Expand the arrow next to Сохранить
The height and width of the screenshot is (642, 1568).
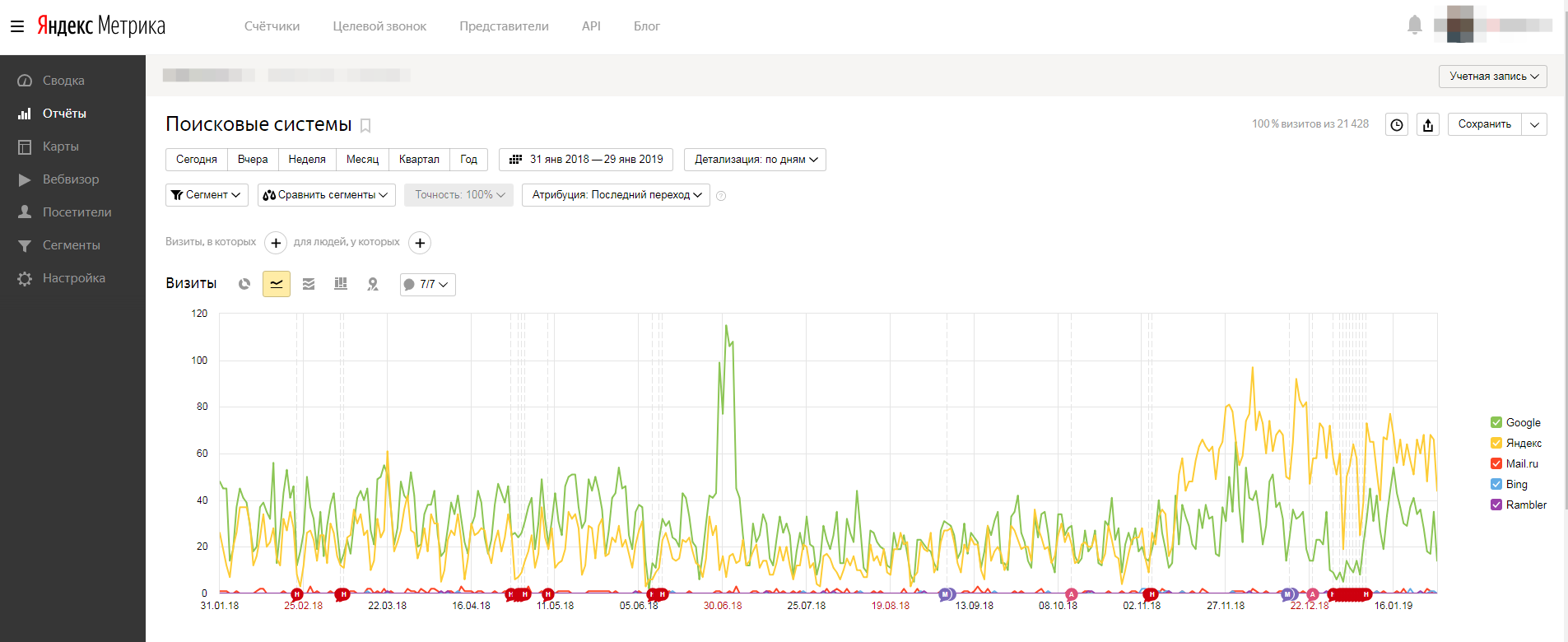[x=1534, y=124]
